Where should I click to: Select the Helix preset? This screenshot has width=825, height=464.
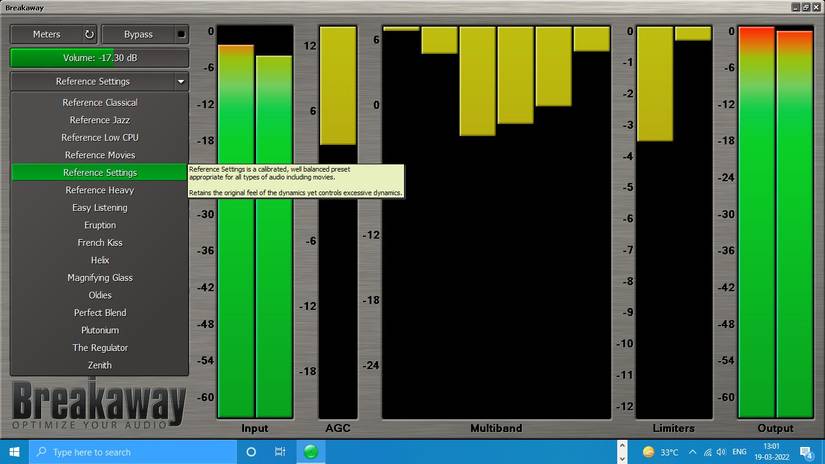coord(99,260)
